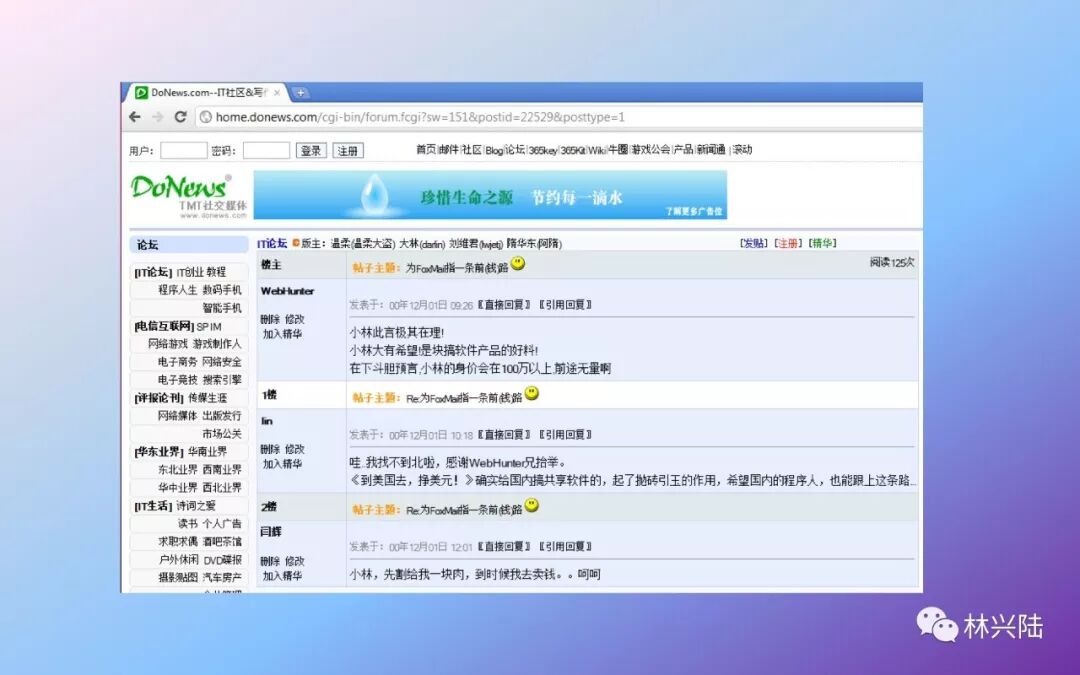Click 删除 under lin
The height and width of the screenshot is (675, 1080).
pos(270,449)
